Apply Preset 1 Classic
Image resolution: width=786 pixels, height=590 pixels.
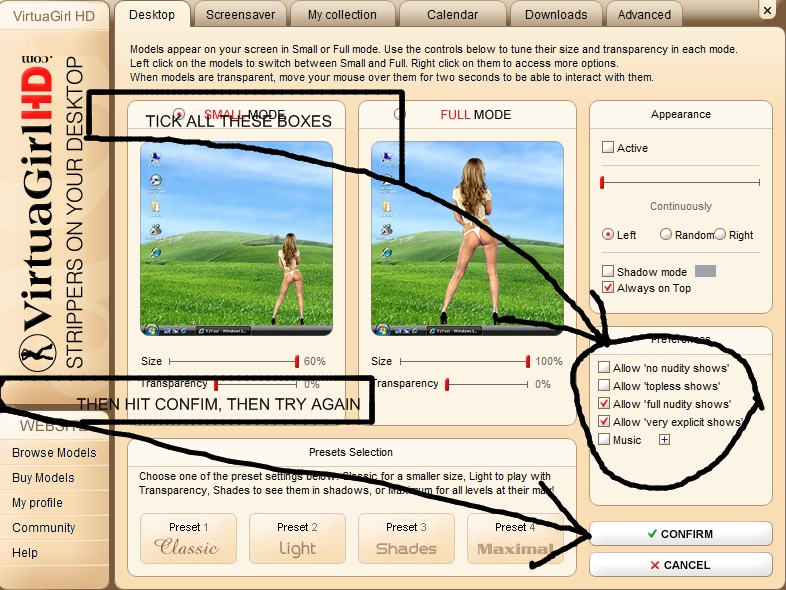(x=188, y=538)
